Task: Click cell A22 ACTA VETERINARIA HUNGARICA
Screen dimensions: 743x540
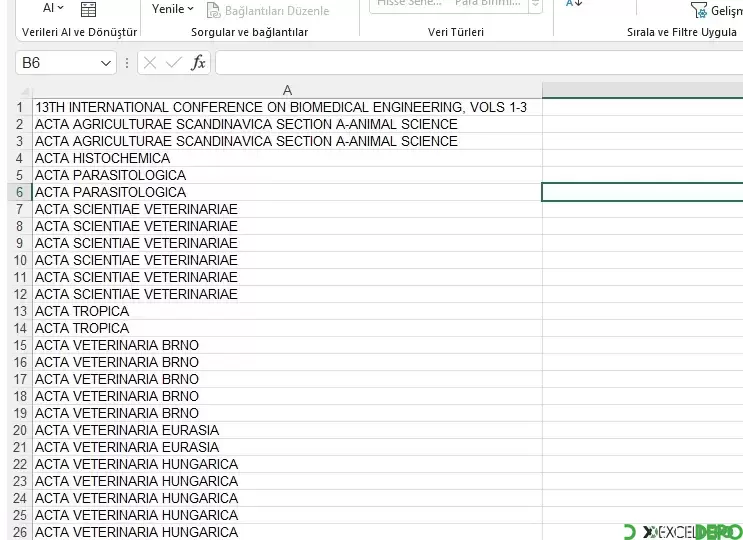Action: click(x=287, y=464)
